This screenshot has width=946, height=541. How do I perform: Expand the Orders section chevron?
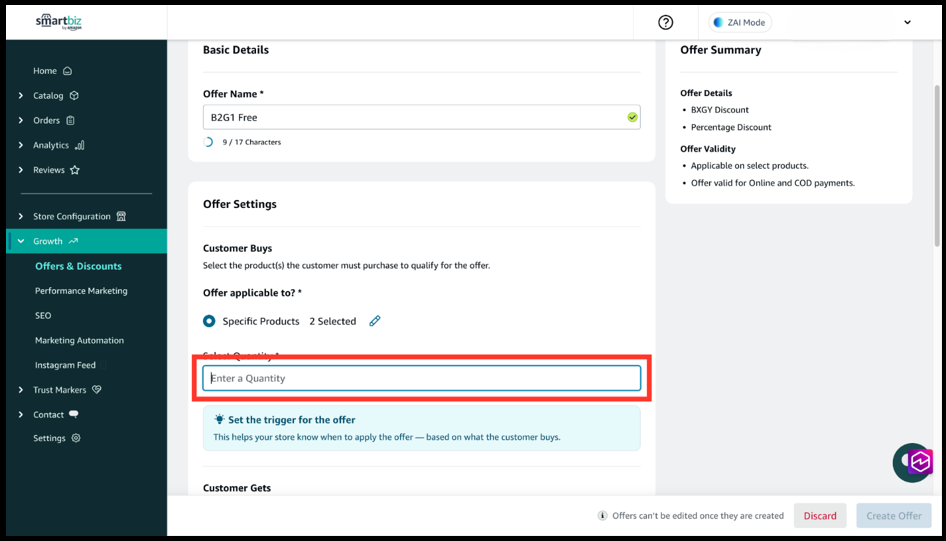click(21, 121)
